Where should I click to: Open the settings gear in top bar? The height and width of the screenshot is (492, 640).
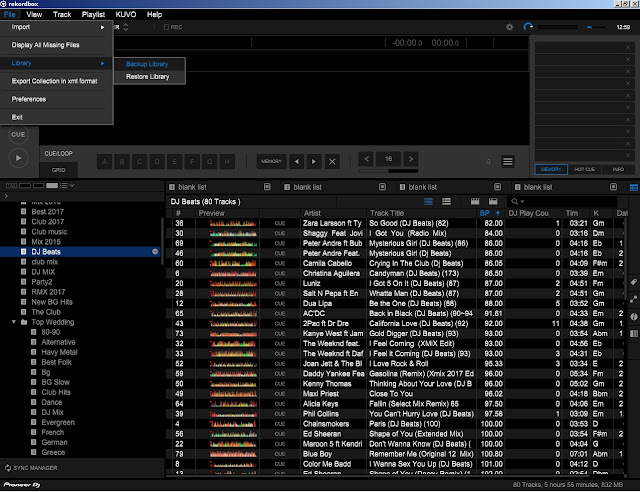click(509, 27)
